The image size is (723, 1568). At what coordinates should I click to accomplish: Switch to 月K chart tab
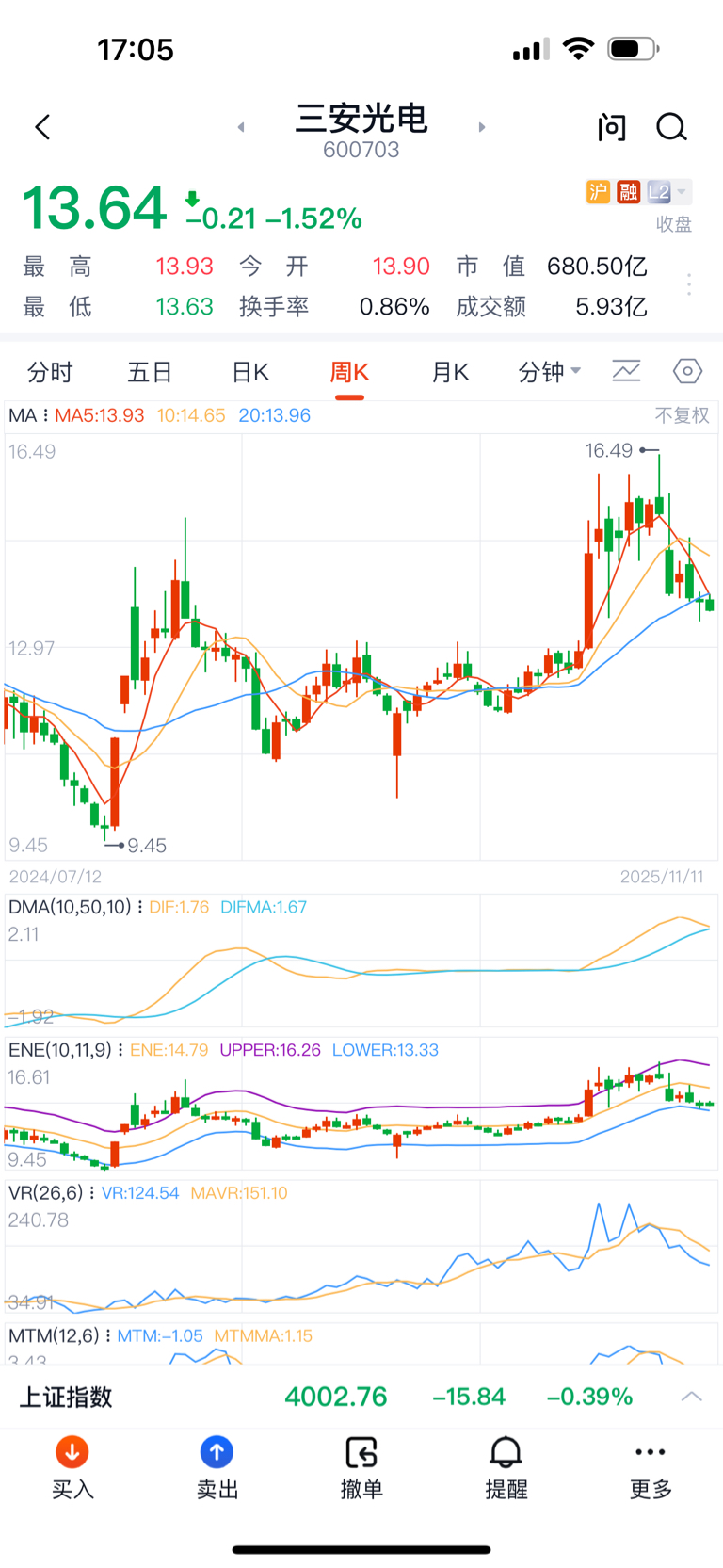450,372
